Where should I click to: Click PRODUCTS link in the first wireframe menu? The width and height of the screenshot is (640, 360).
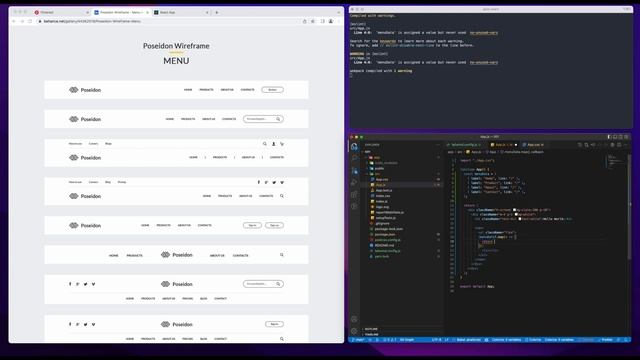pyautogui.click(x=206, y=90)
